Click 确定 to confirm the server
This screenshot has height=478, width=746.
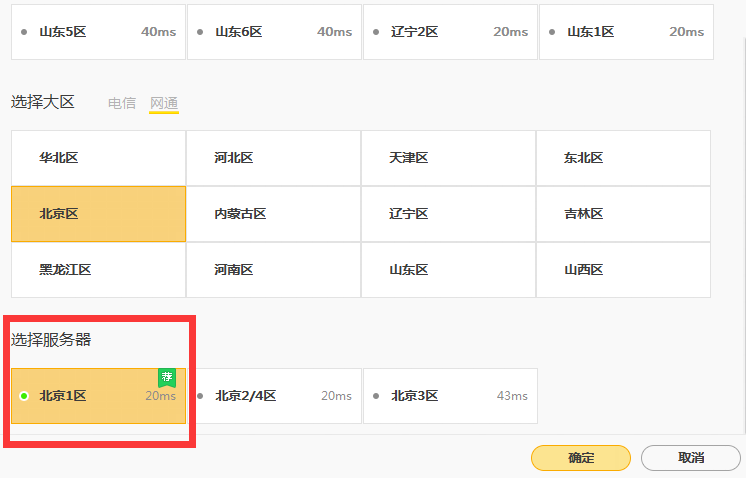point(580,458)
